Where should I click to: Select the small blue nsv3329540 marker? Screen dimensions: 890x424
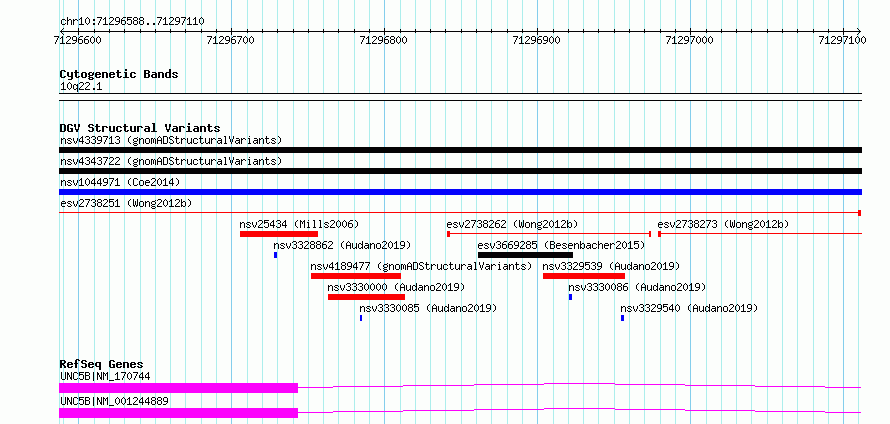pos(623,318)
